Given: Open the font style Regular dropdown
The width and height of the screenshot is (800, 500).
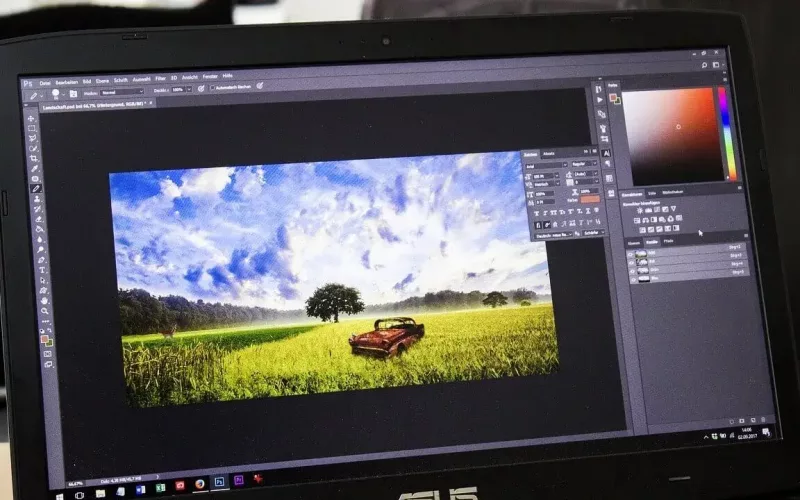Looking at the screenshot, I should coord(584,164).
